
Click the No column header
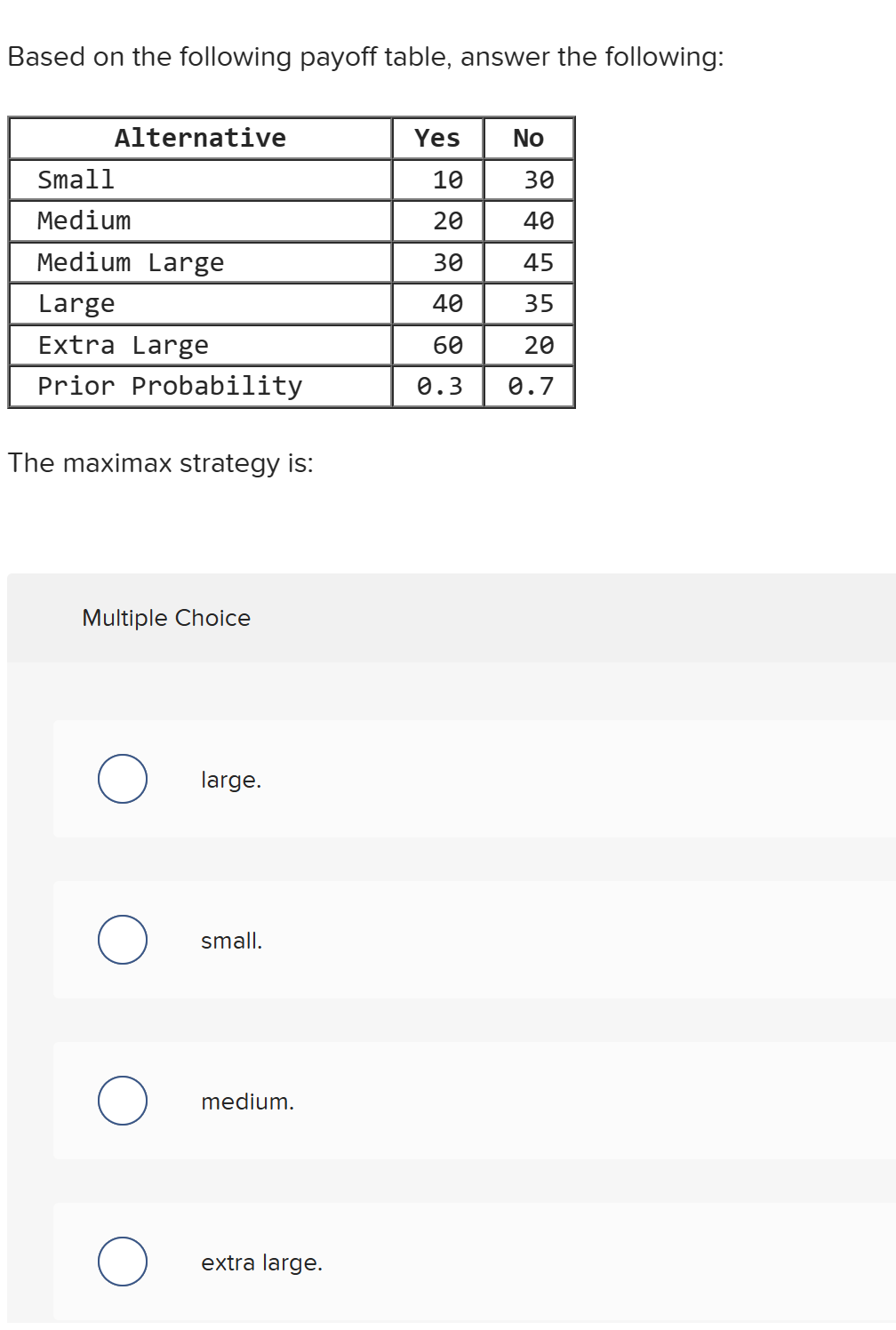tap(528, 138)
